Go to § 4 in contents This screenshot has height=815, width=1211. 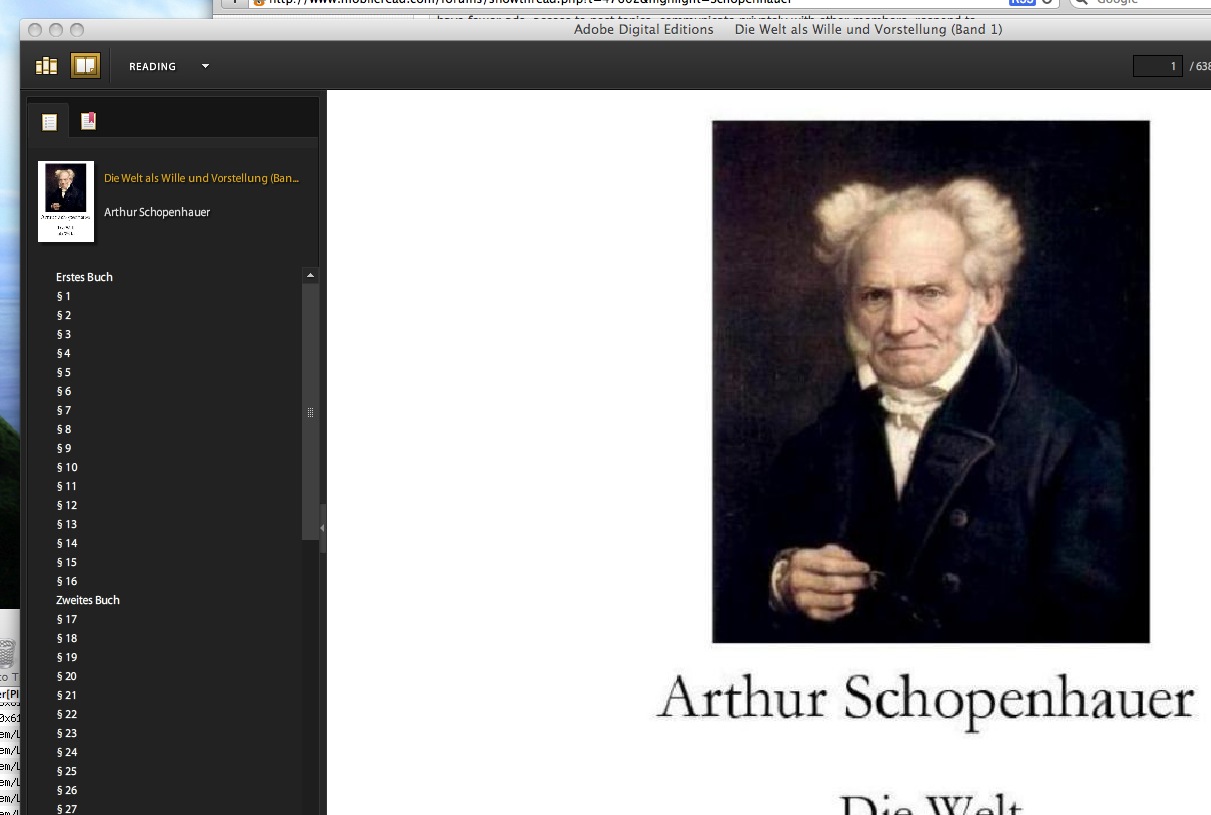[x=64, y=353]
